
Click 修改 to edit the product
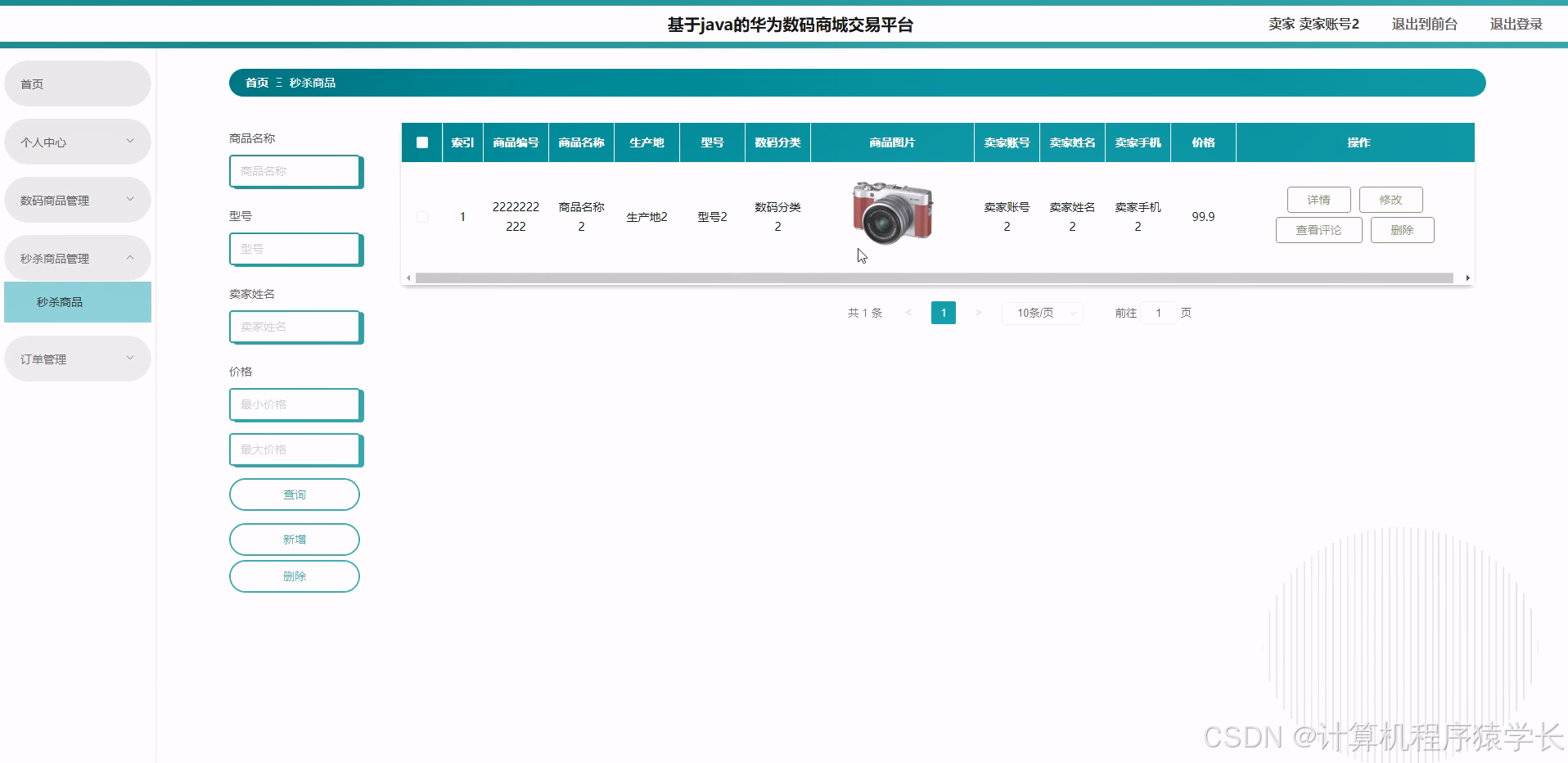[1390, 199]
